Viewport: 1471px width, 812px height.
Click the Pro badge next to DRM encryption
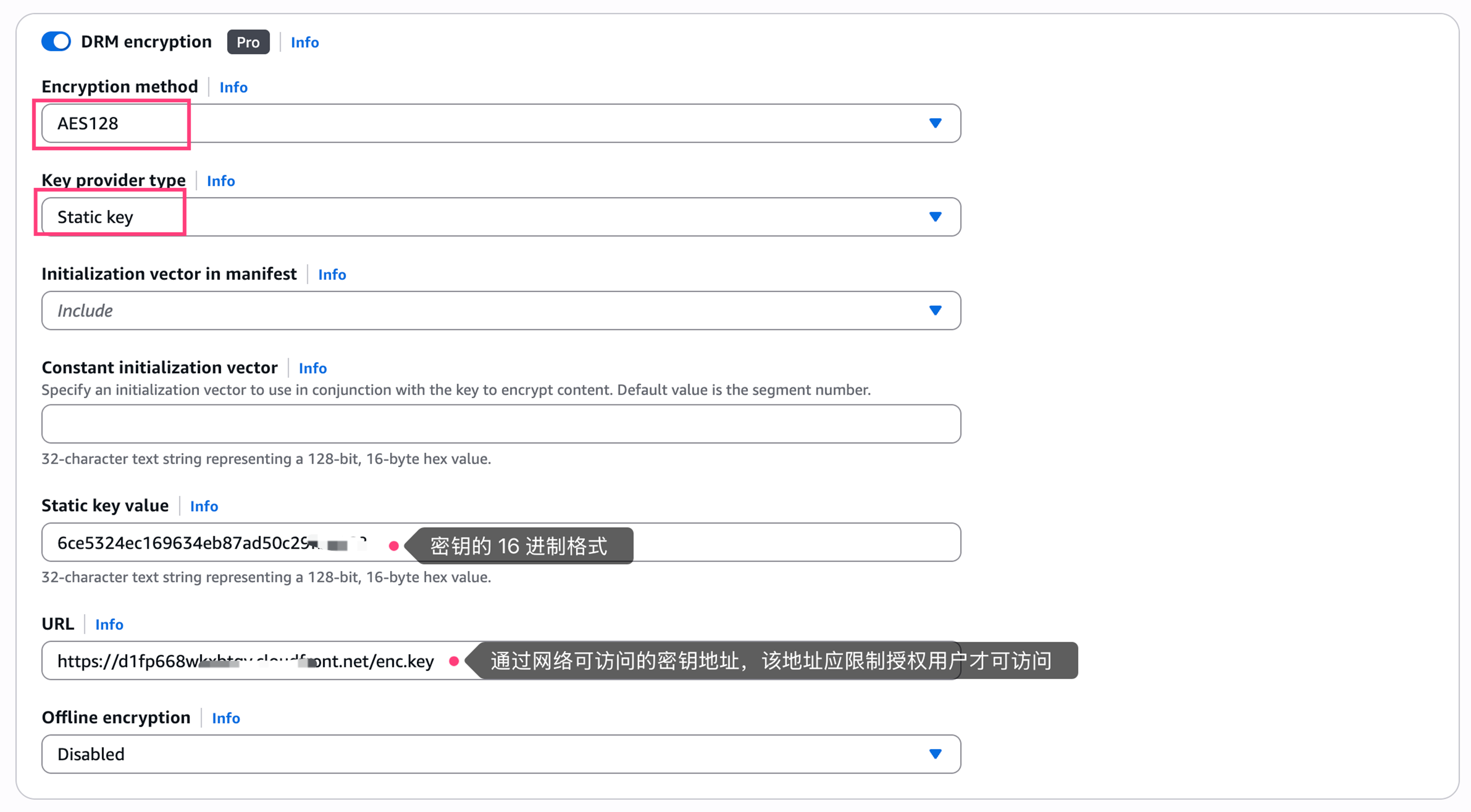(x=248, y=42)
